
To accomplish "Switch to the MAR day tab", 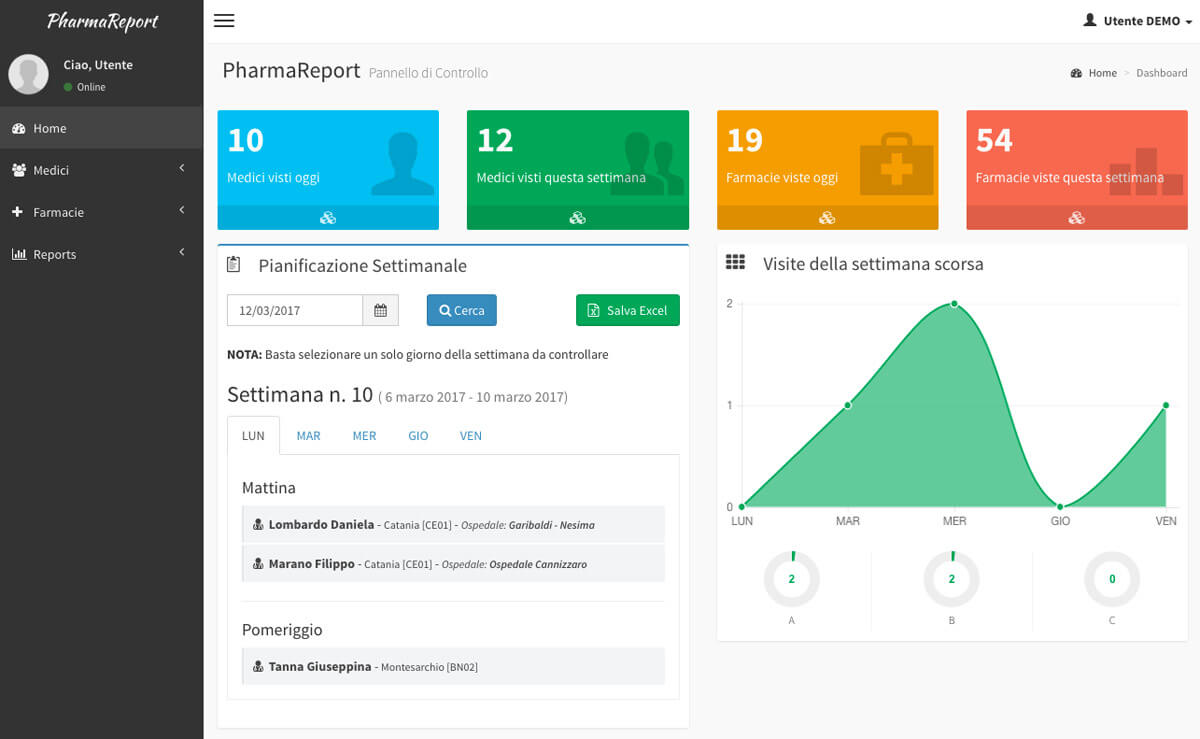I will point(308,436).
